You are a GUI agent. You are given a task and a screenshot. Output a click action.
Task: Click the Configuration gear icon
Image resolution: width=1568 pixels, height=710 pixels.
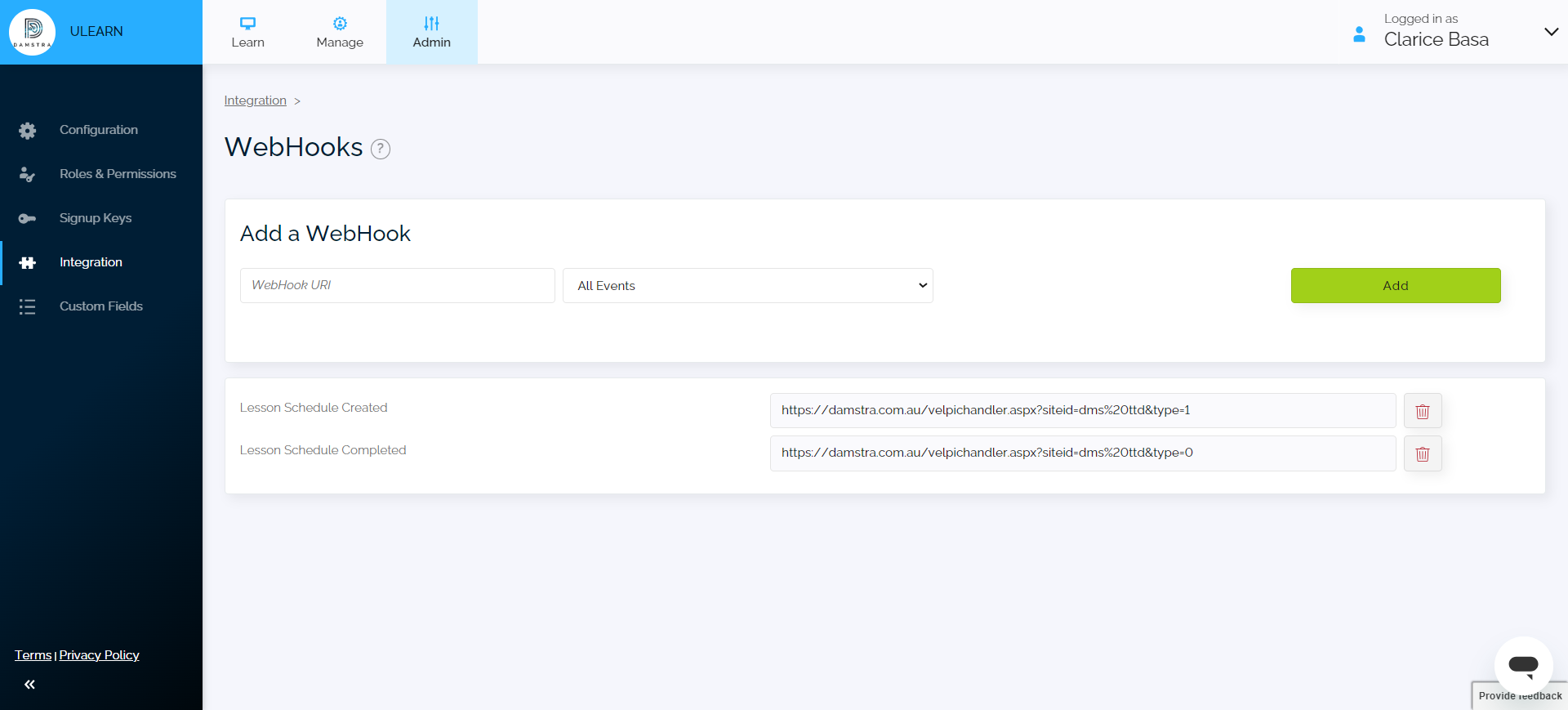(28, 130)
